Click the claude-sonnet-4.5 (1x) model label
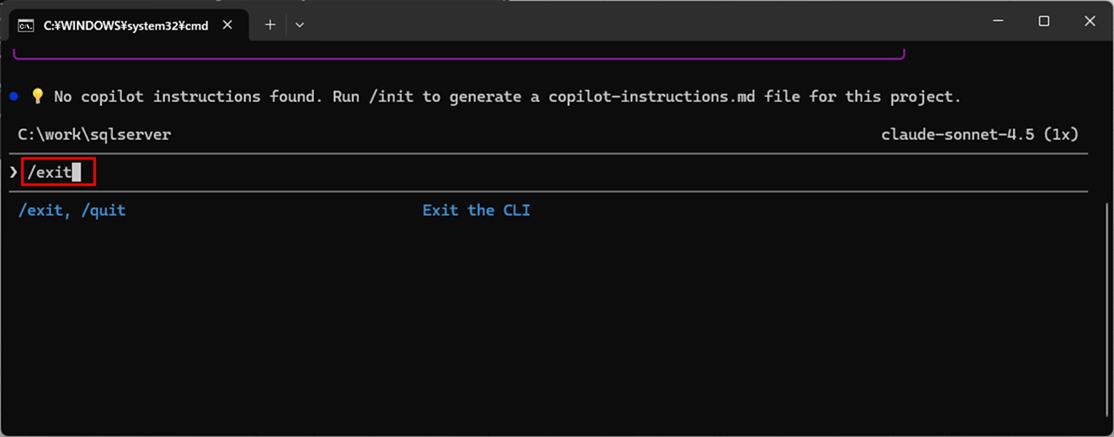Image resolution: width=1114 pixels, height=437 pixels. point(979,134)
